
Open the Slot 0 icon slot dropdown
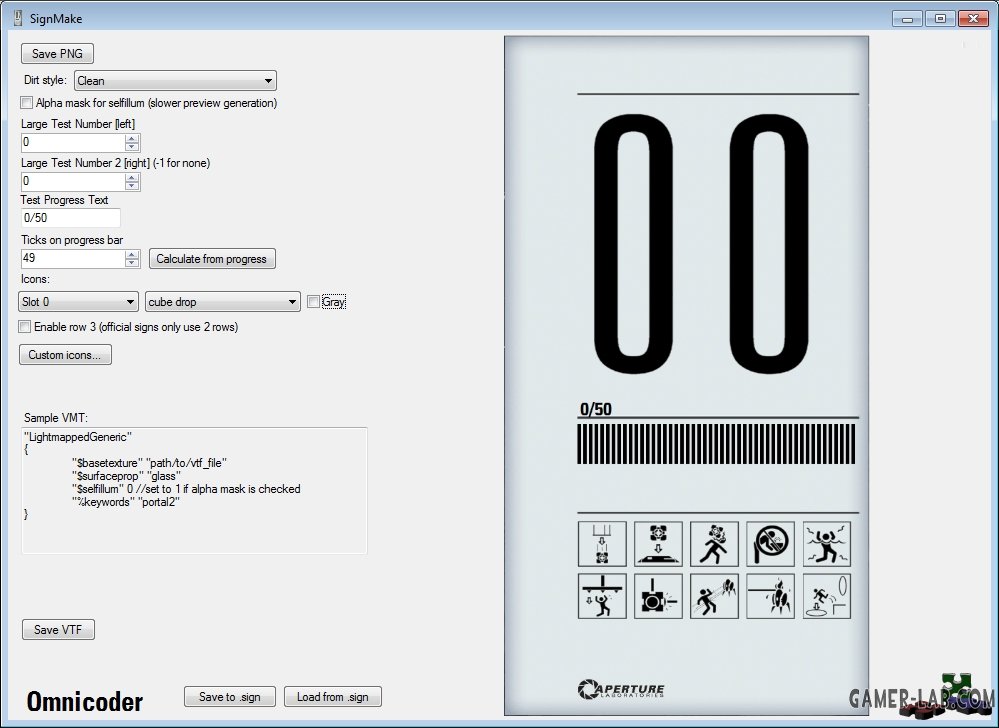[x=78, y=302]
